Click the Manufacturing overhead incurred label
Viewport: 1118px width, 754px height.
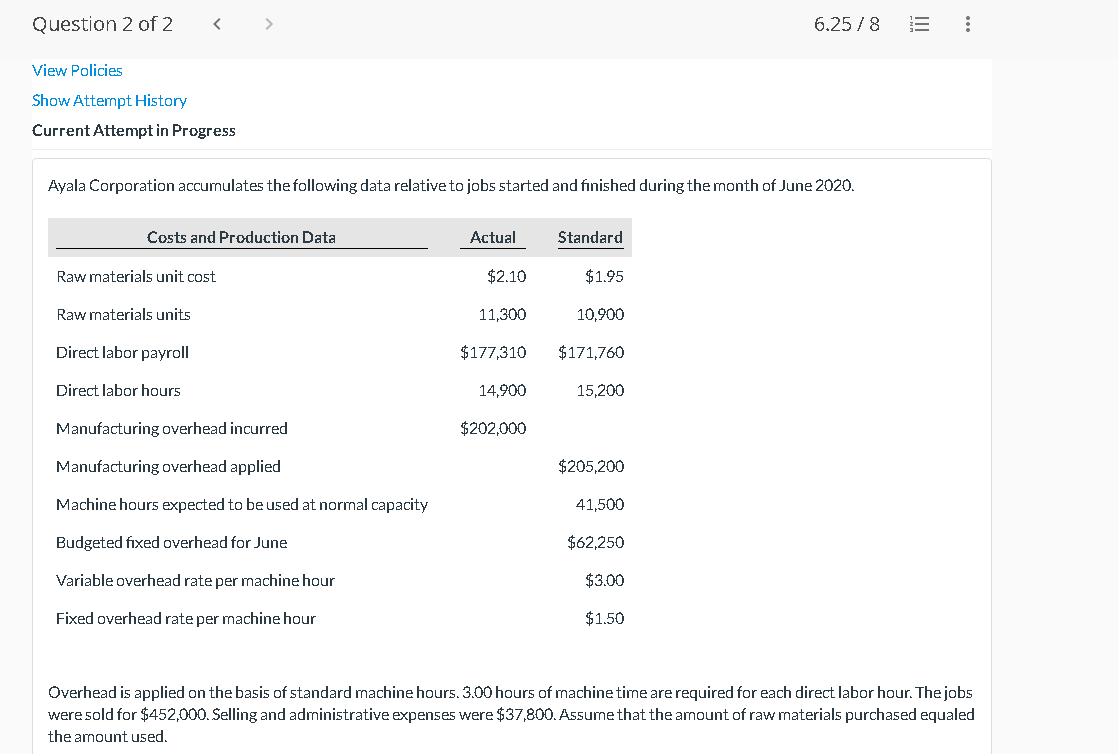tap(172, 429)
